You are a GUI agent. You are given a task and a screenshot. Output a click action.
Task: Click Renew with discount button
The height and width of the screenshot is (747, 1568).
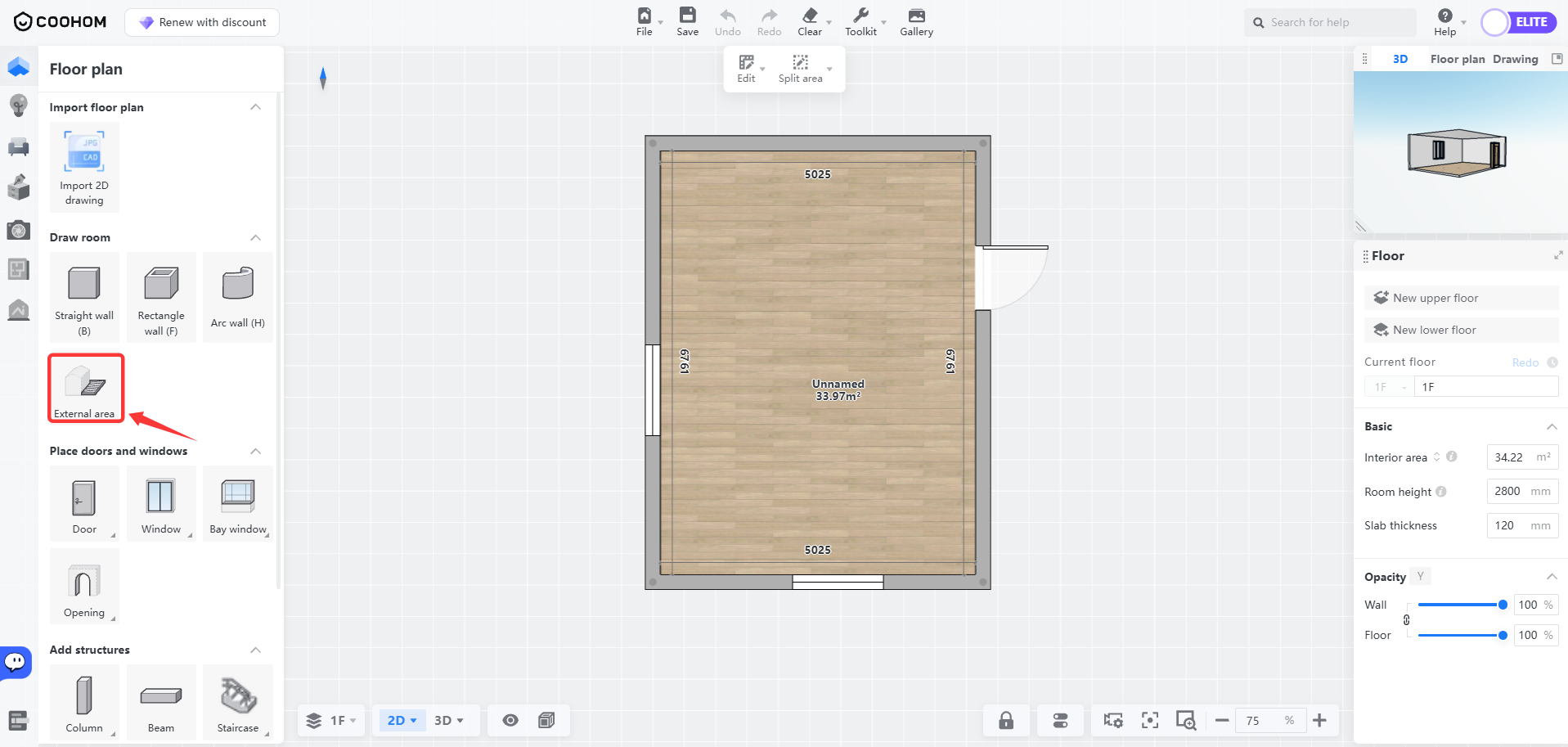click(202, 22)
